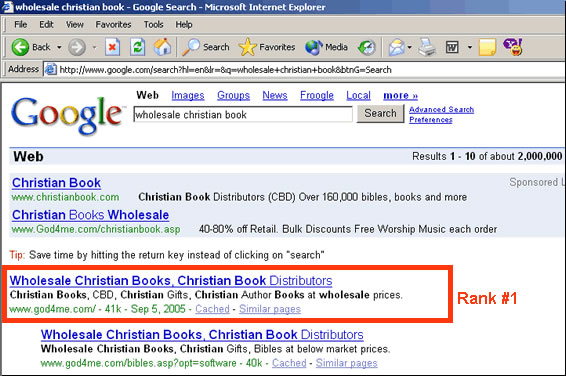Expand the Mail dropdown arrow

click(x=410, y=47)
